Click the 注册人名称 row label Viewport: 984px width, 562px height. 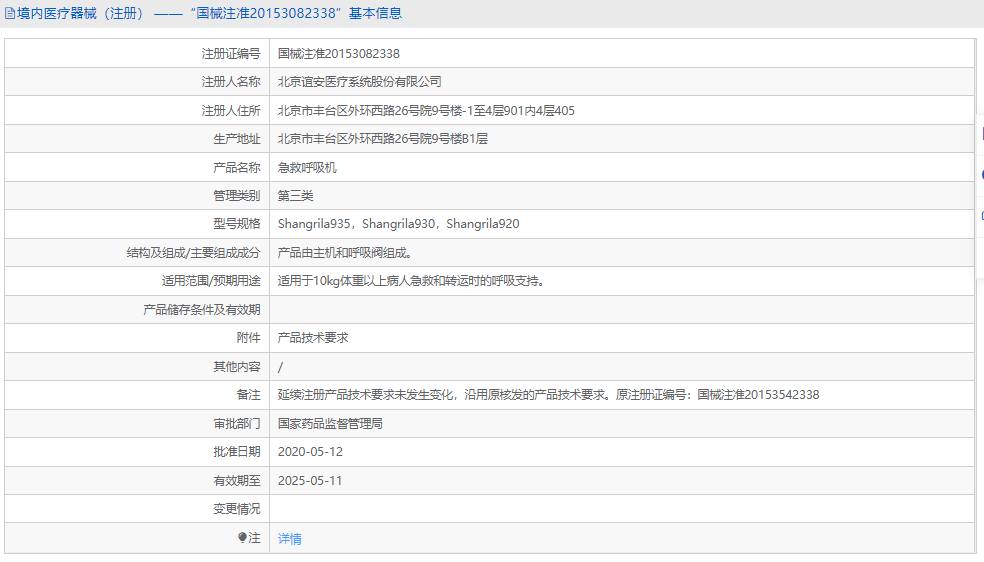(x=231, y=82)
